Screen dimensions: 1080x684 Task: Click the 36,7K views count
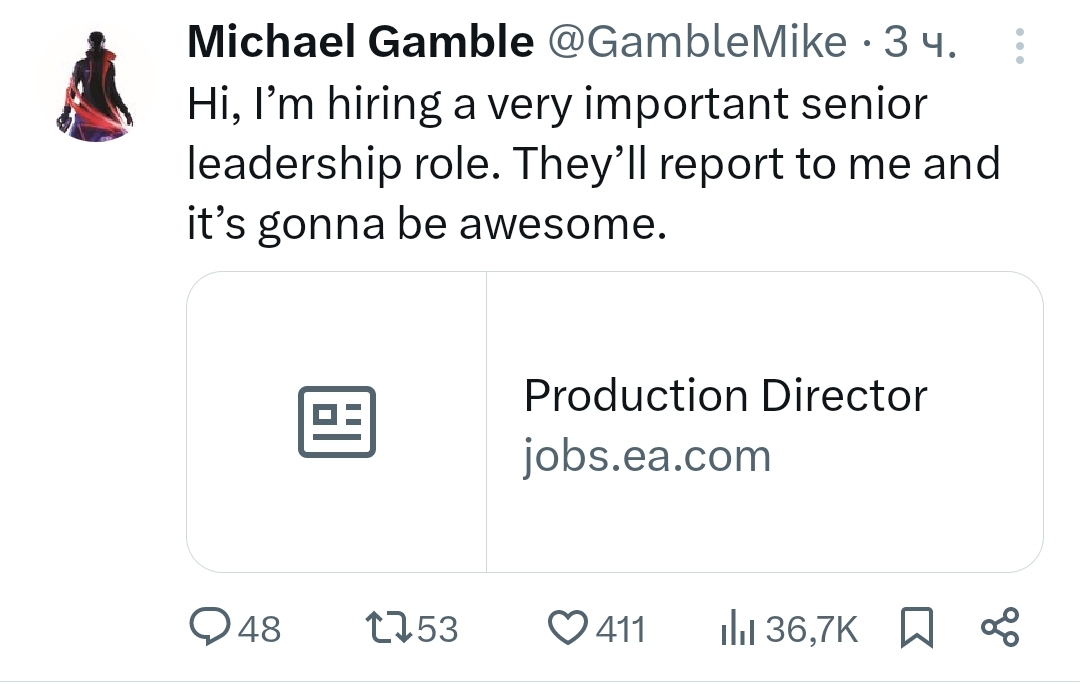click(812, 629)
